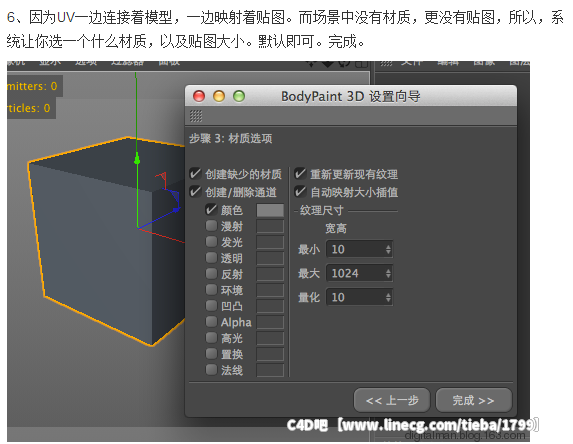This screenshot has width=573, height=444.
Task: Uncheck the 颜色 channel checkbox
Action: point(211,209)
